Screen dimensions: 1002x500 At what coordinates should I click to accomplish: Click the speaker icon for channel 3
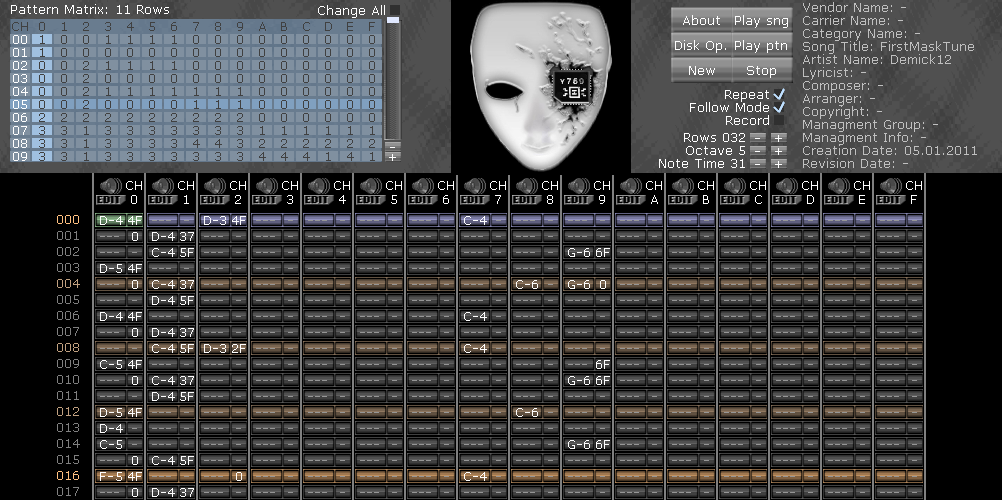pyautogui.click(x=265, y=185)
